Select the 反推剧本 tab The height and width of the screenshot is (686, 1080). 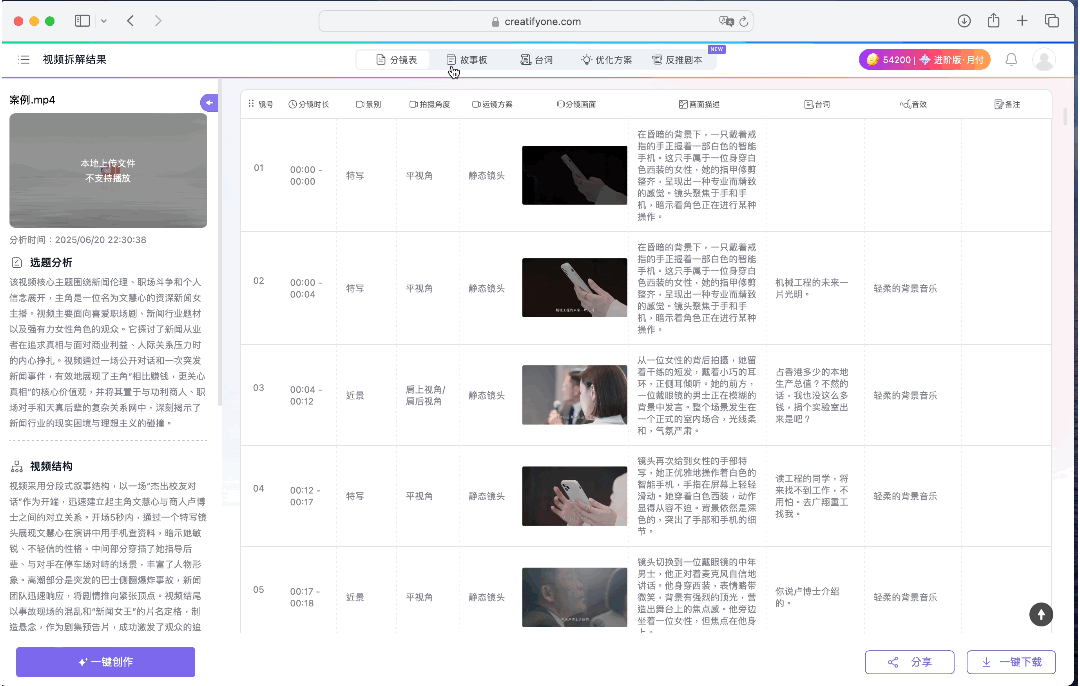click(676, 60)
